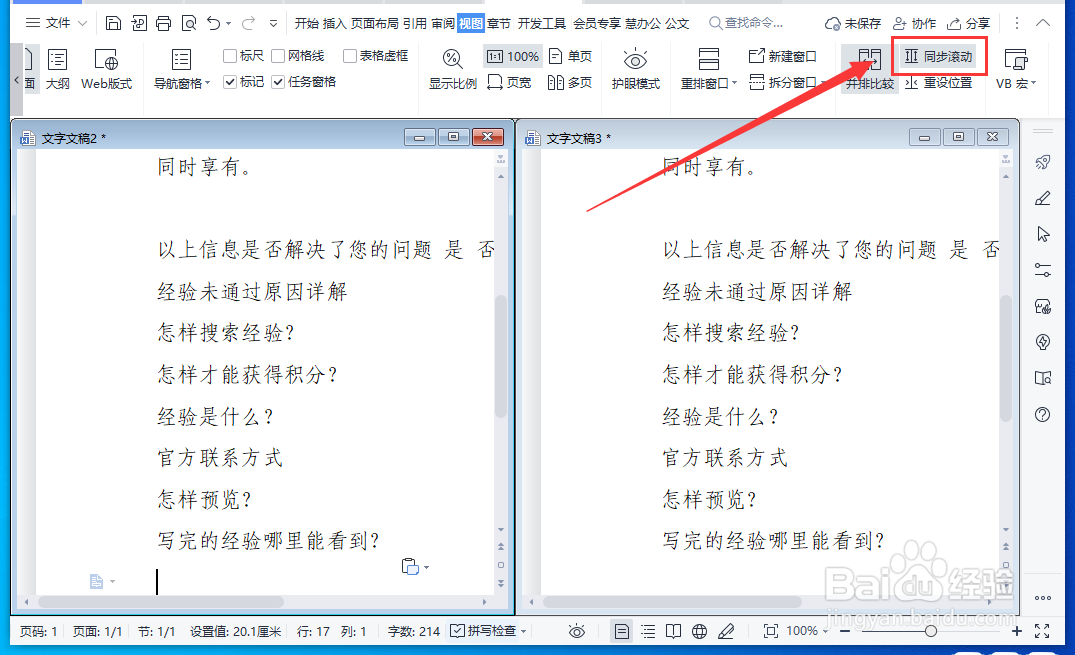The width and height of the screenshot is (1075, 655).
Task: Open the 页面布局 ribbon tab
Action: click(x=374, y=23)
